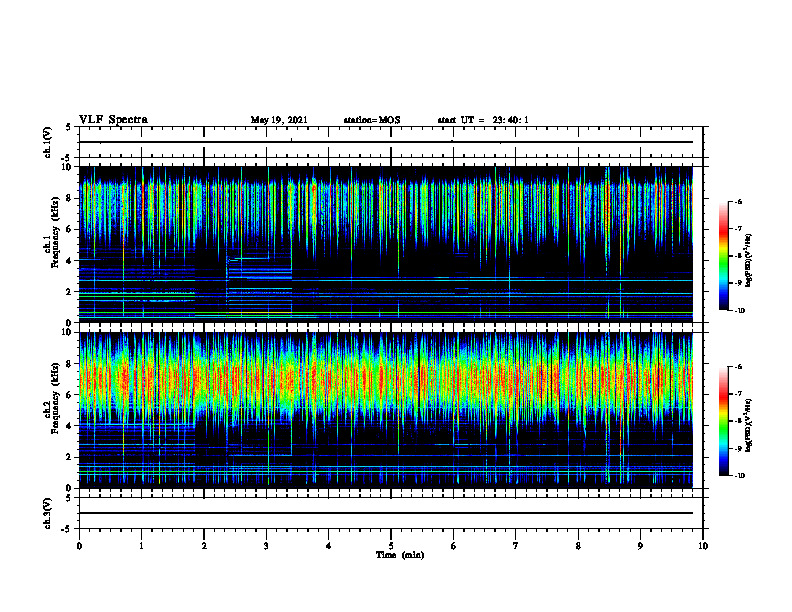This screenshot has height=612, width=792.
Task: Click the "5" tick on ch.1(V) axis
Action: click(x=70, y=127)
